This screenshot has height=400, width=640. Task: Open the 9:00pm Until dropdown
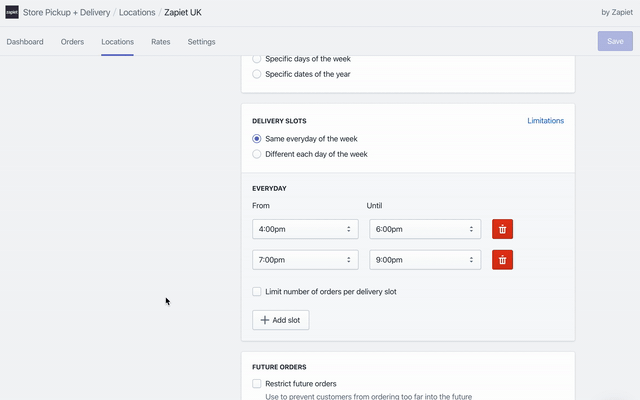point(424,260)
